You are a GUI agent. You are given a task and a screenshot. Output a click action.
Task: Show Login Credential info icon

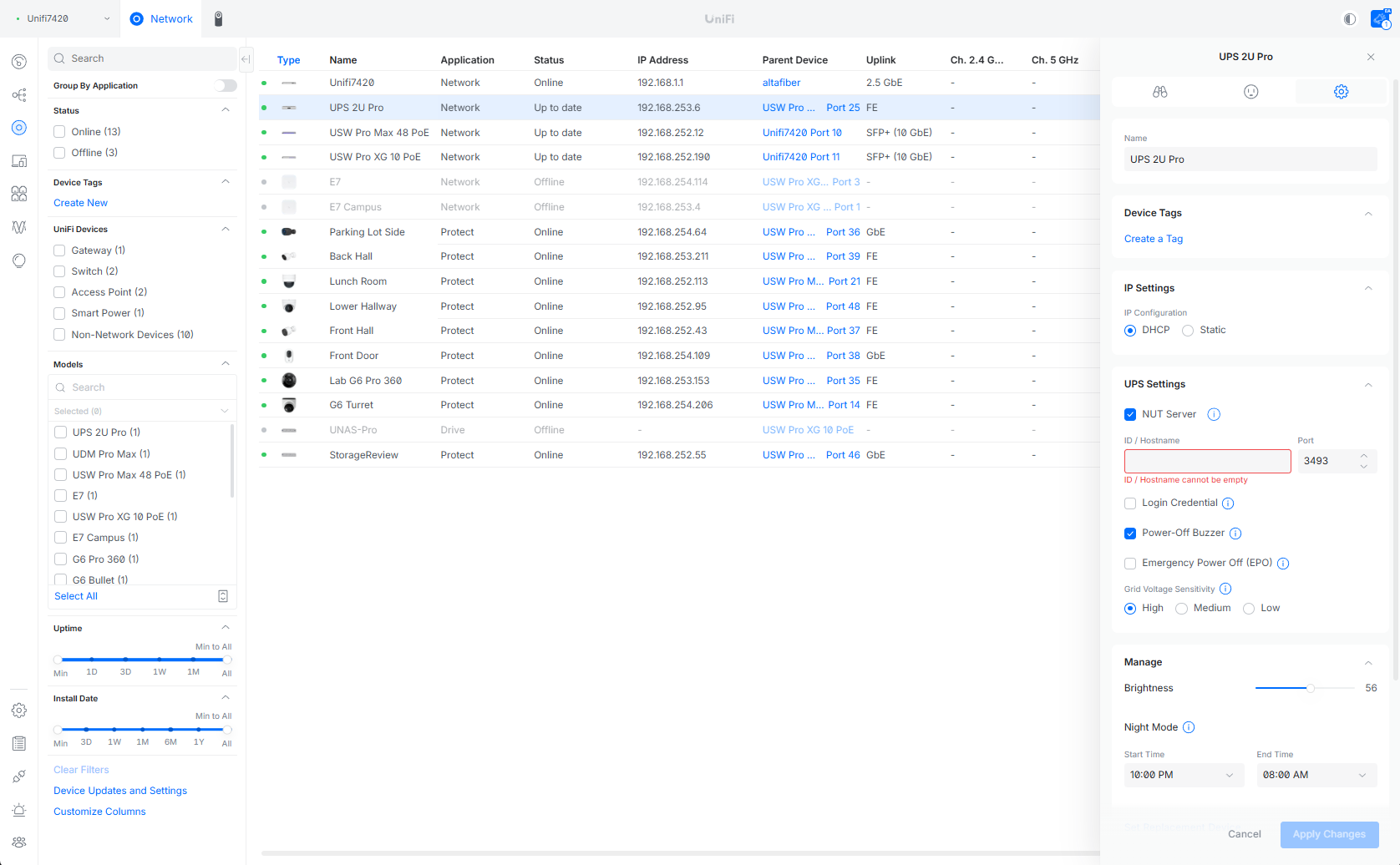point(1228,503)
